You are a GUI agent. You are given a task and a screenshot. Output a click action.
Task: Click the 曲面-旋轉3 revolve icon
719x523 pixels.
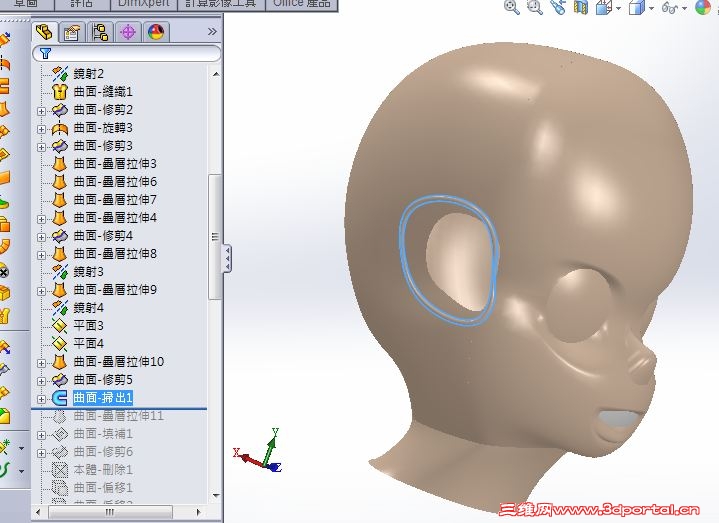tap(60, 128)
